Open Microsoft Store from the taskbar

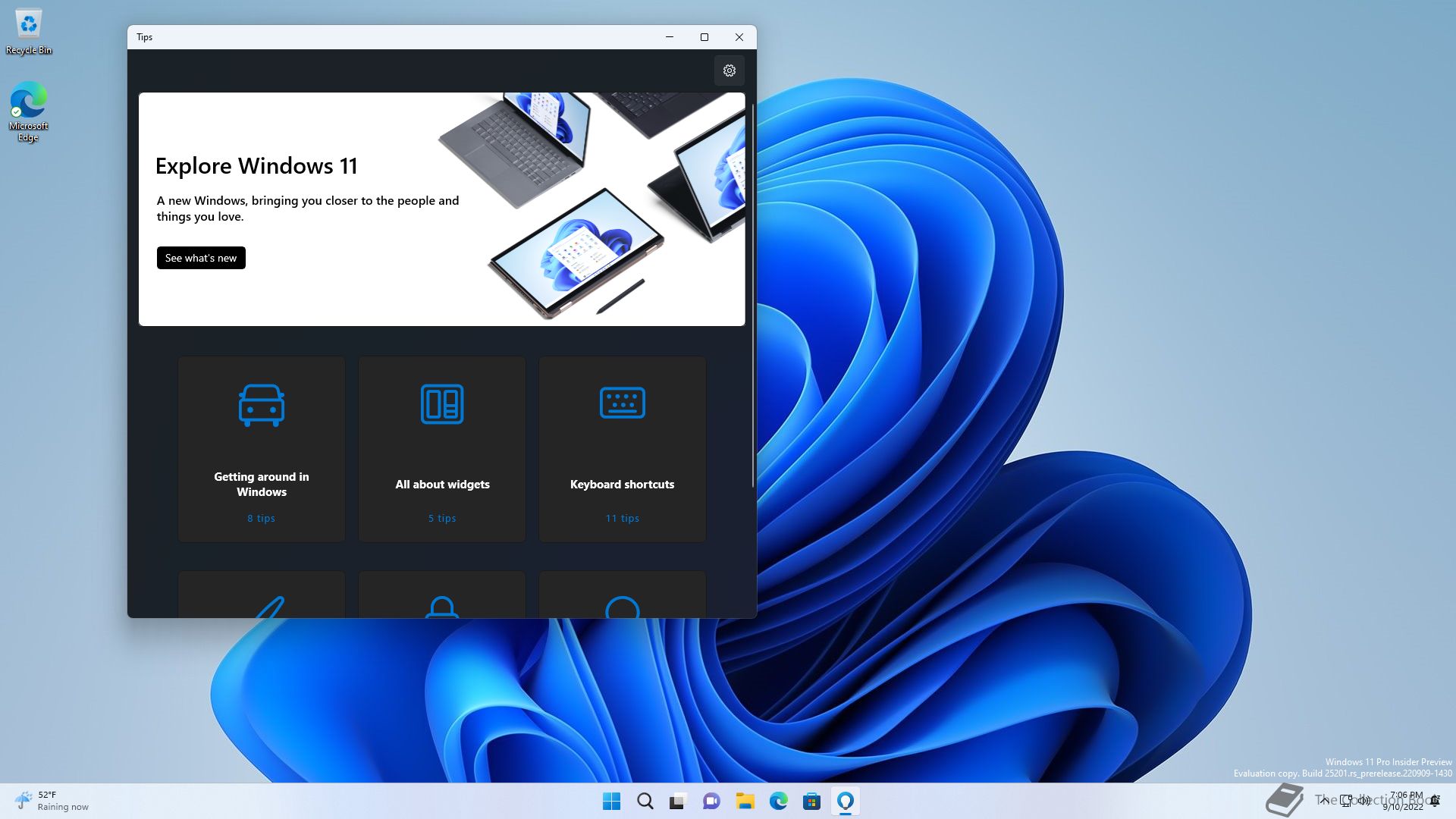click(811, 801)
